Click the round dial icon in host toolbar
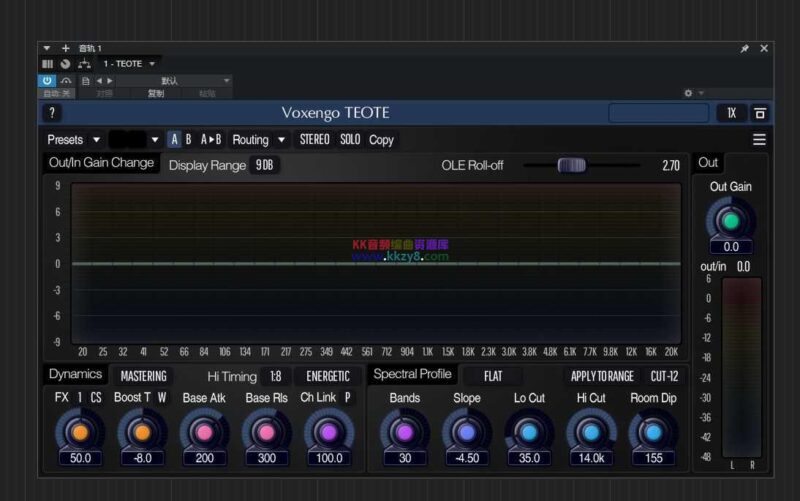Viewport: 800px width, 501px height. [x=65, y=64]
